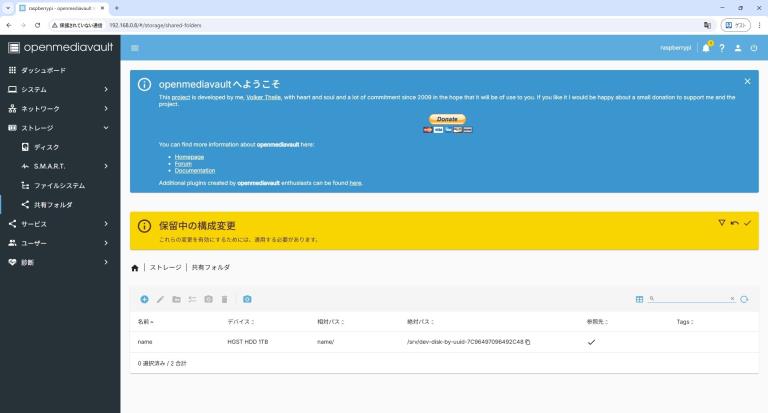The height and width of the screenshot is (413, 768).
Task: Sort by デバイス column header
Action: tap(240, 322)
